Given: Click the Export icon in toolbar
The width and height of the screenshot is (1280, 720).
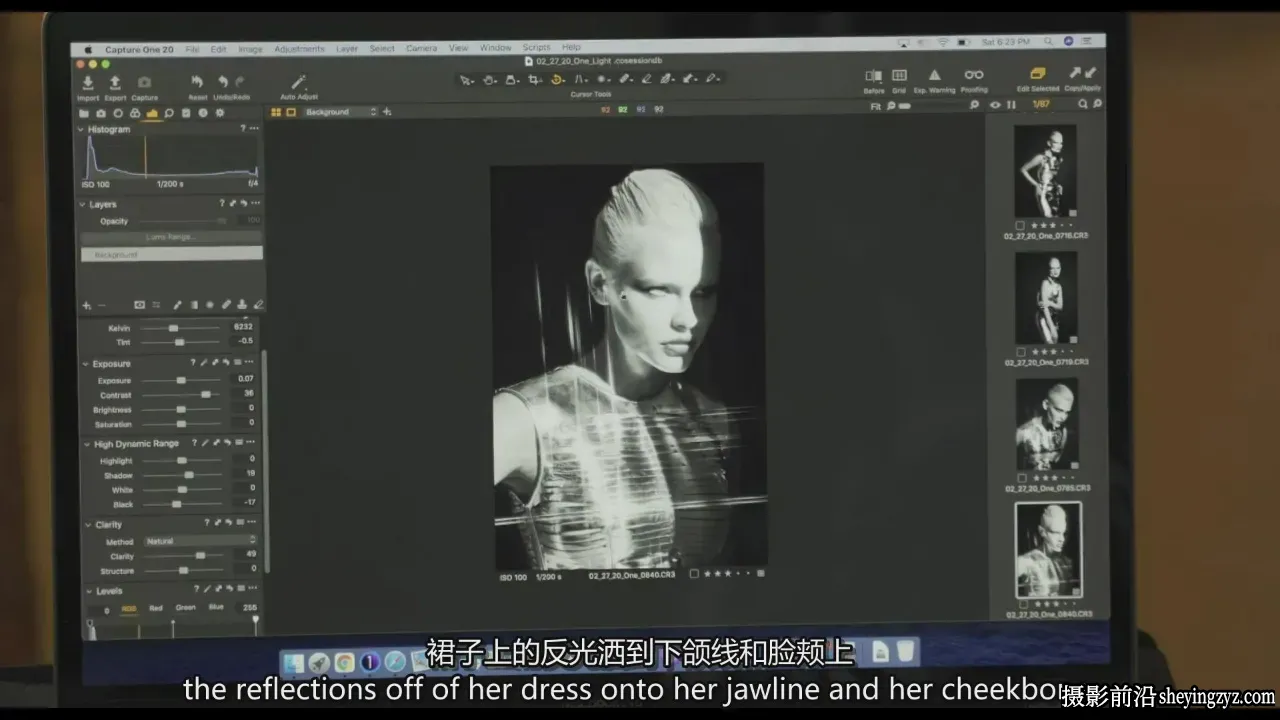Looking at the screenshot, I should [115, 83].
